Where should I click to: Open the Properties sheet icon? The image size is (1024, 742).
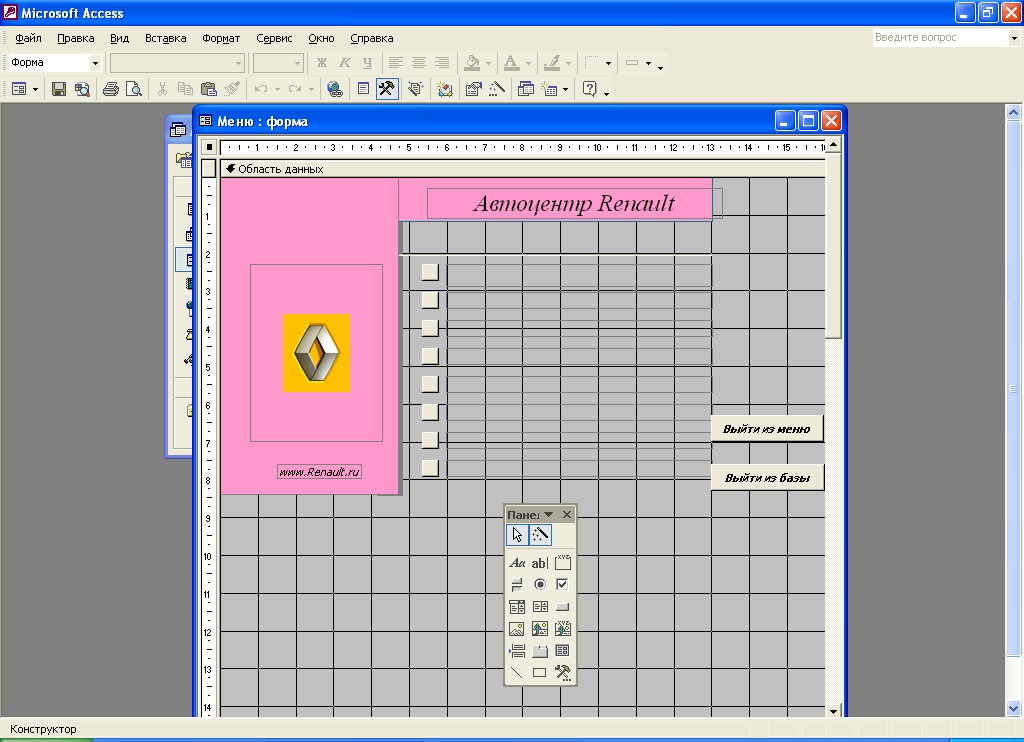click(473, 89)
